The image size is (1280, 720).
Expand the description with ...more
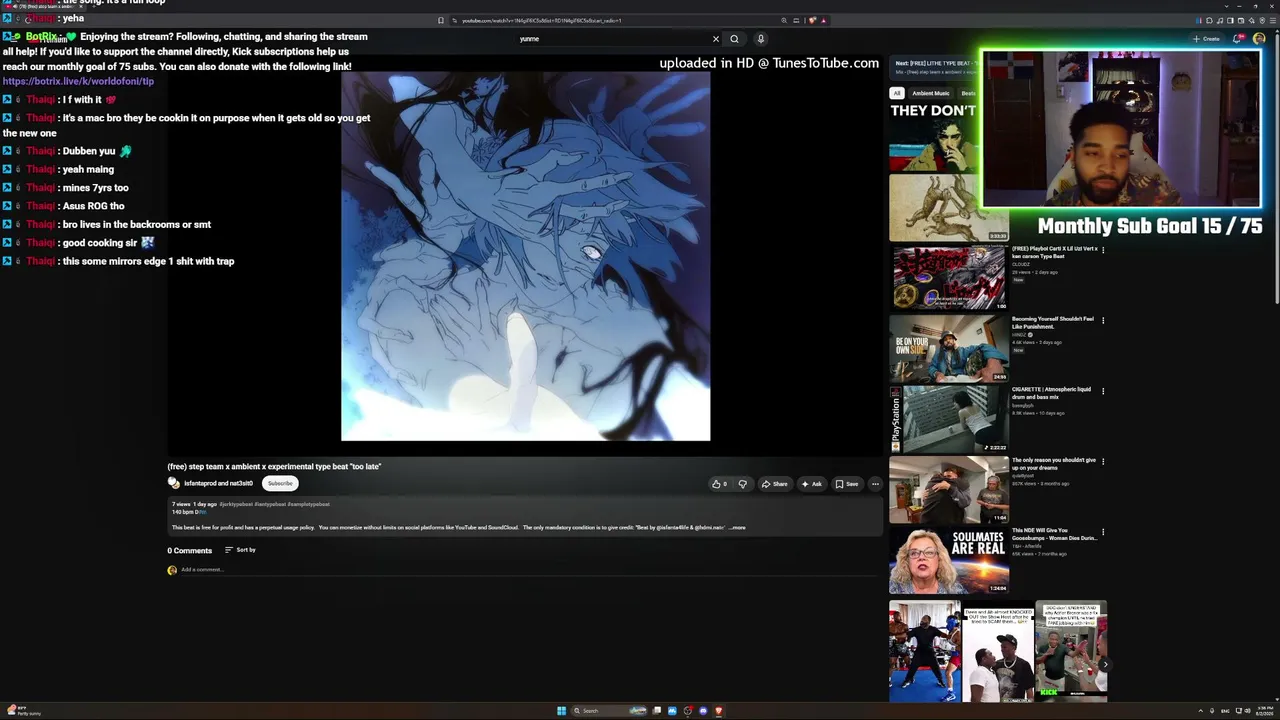[x=738, y=528]
